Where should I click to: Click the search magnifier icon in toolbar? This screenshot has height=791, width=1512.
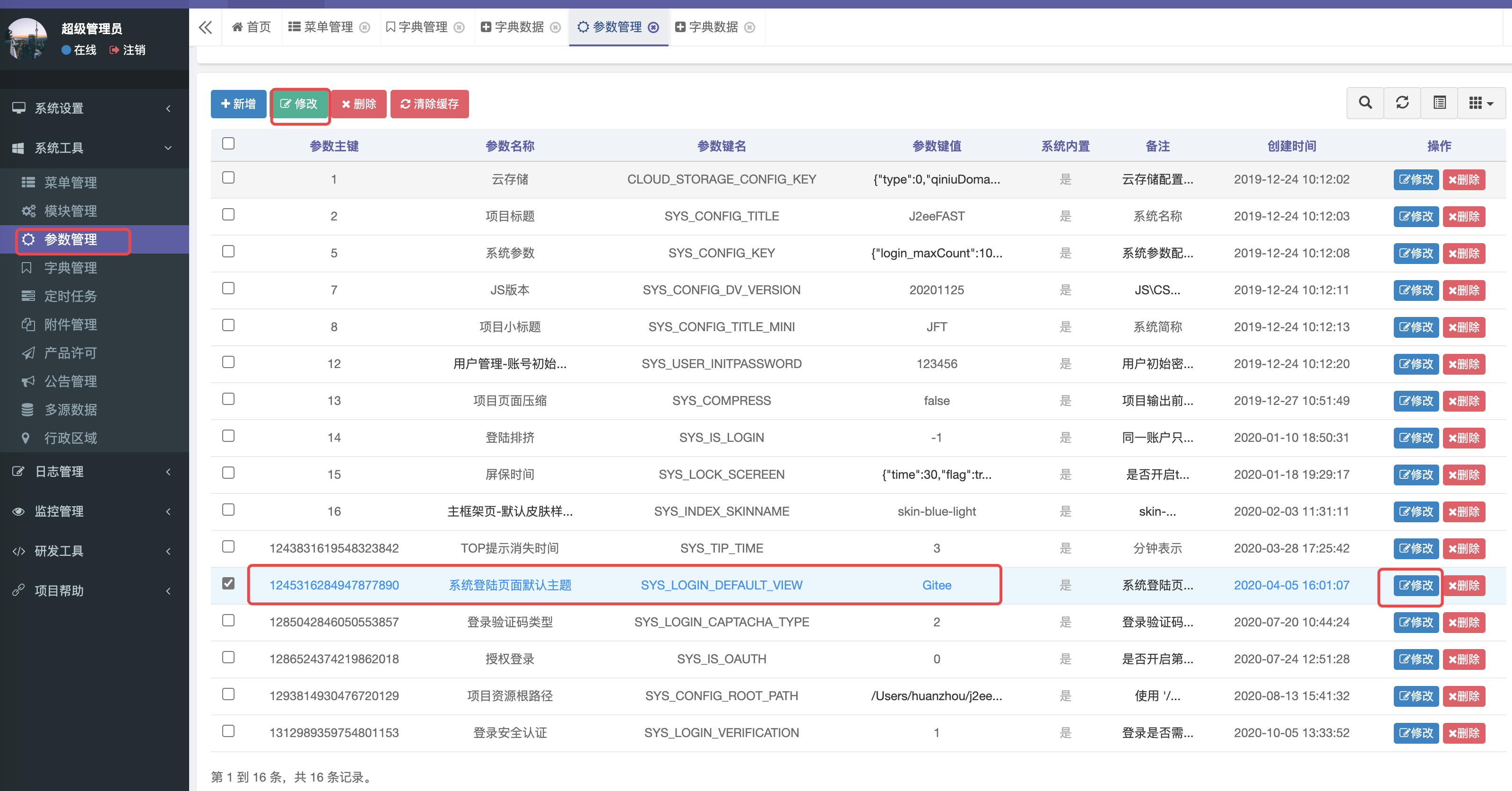point(1364,103)
